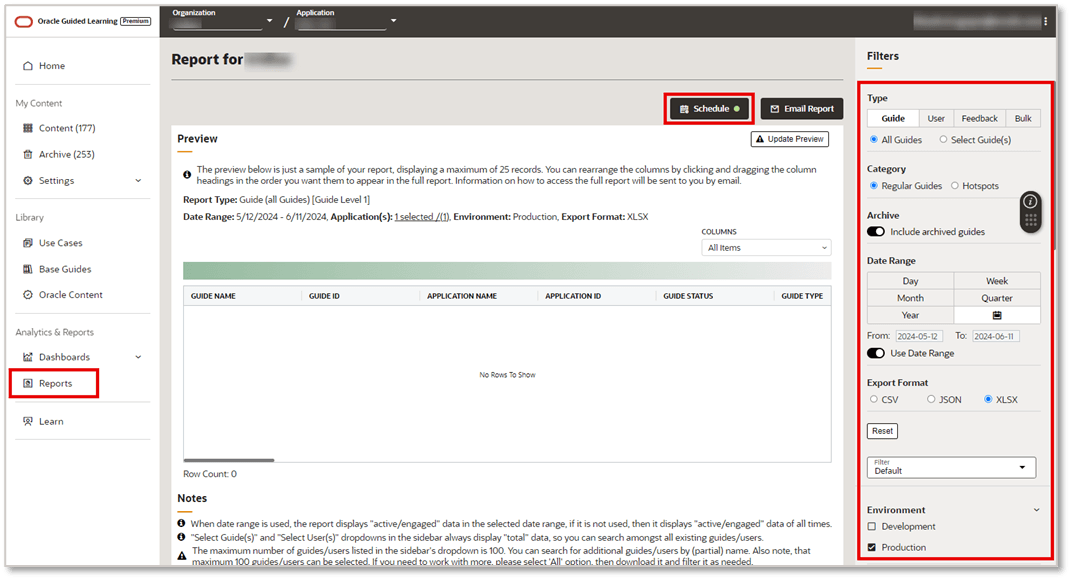This screenshot has width=1071, height=580.
Task: Click the '1 selected /(1)' applications link
Action: pos(421,217)
